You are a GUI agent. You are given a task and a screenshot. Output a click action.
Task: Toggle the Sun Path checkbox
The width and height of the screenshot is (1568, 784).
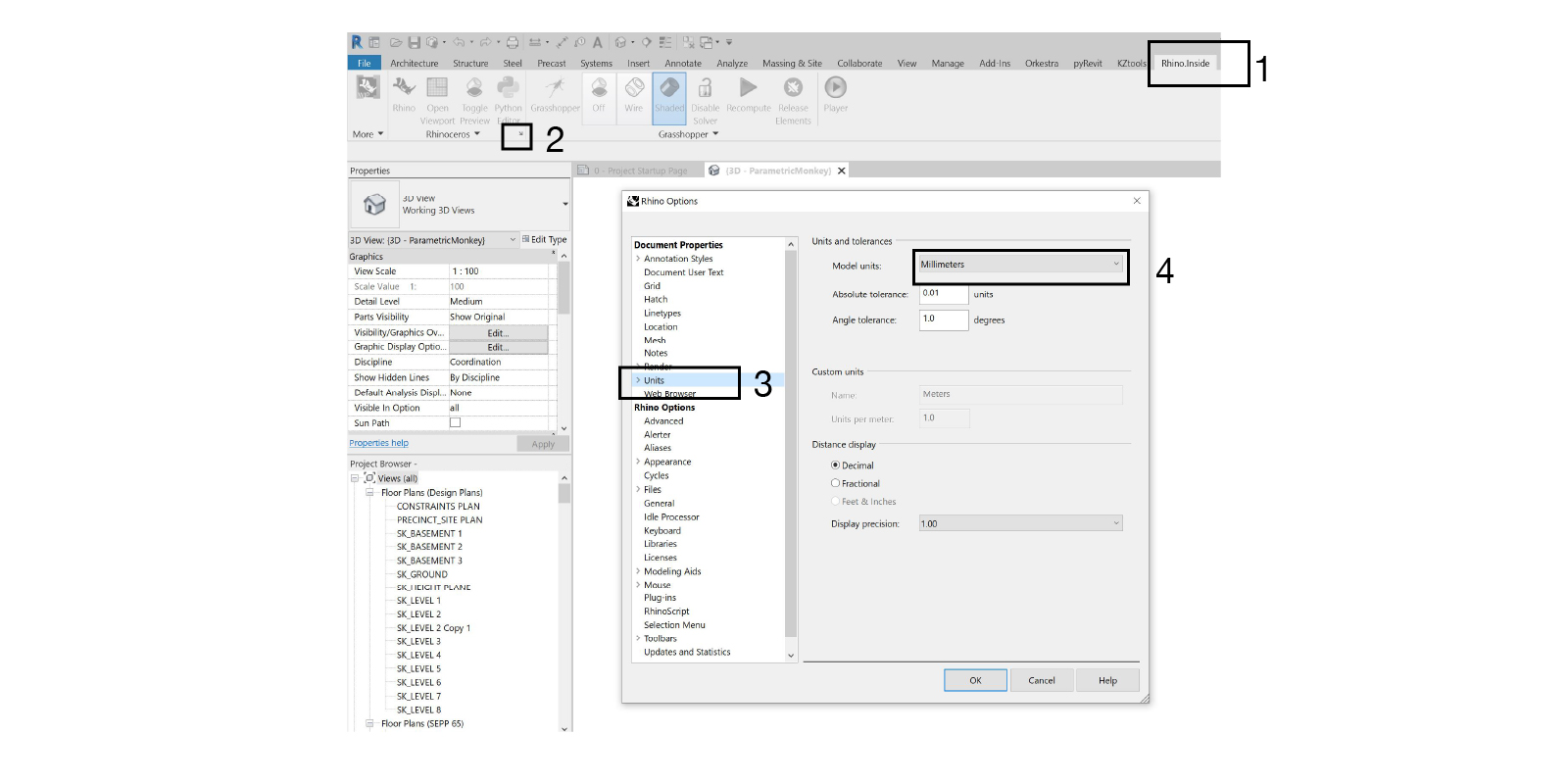tap(455, 423)
